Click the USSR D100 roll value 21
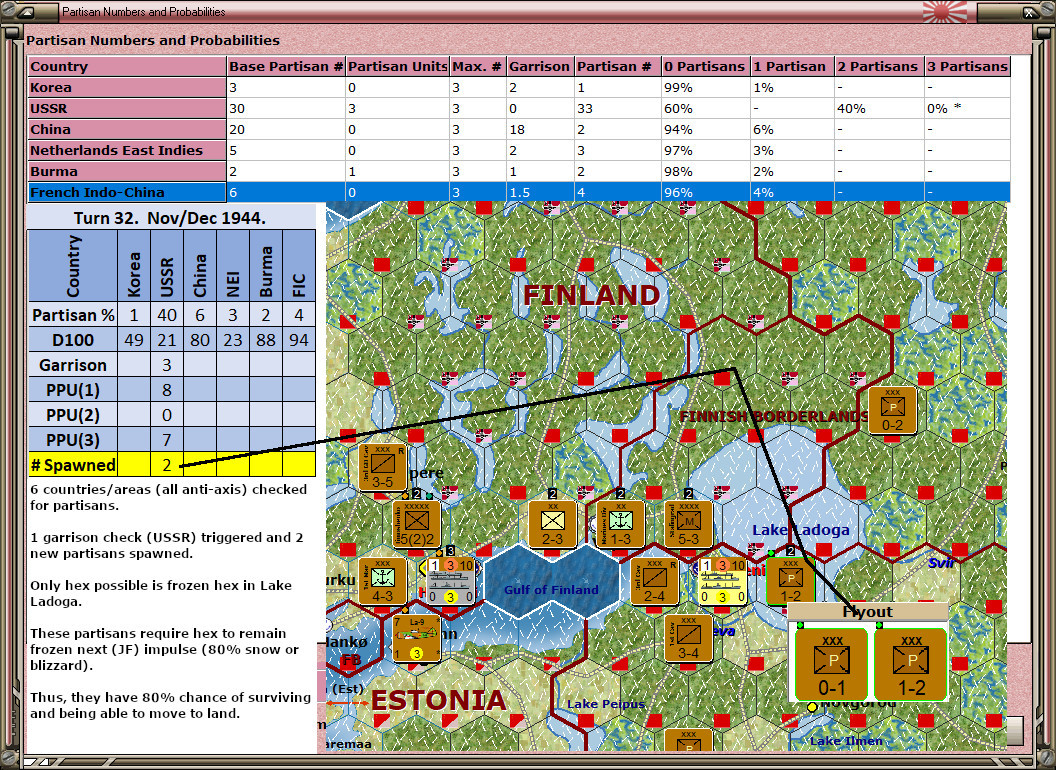This screenshot has height=770, width=1056. (x=166, y=340)
